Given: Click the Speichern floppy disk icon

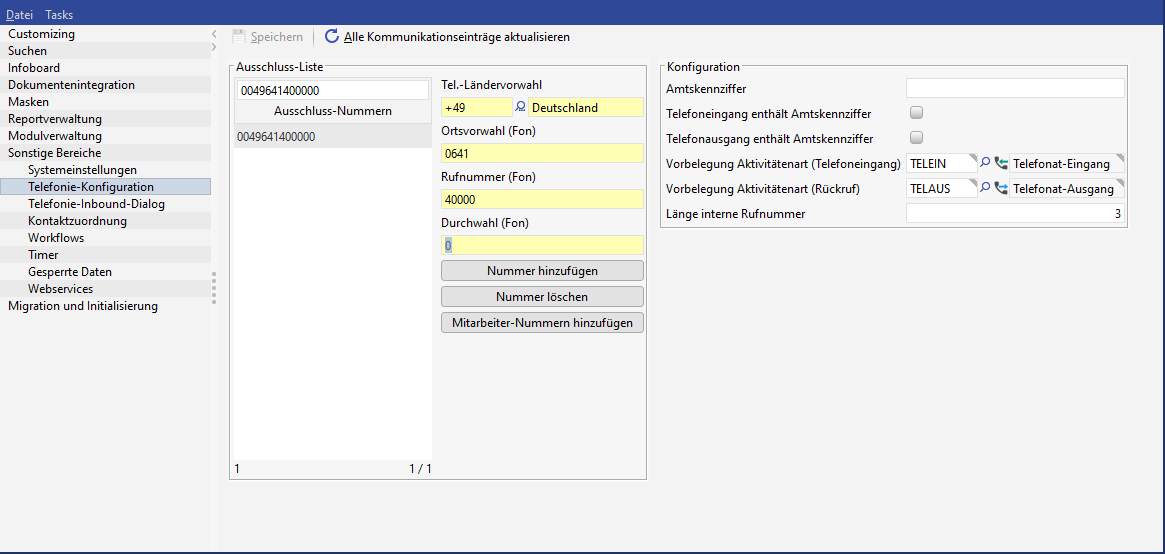Looking at the screenshot, I should [238, 37].
